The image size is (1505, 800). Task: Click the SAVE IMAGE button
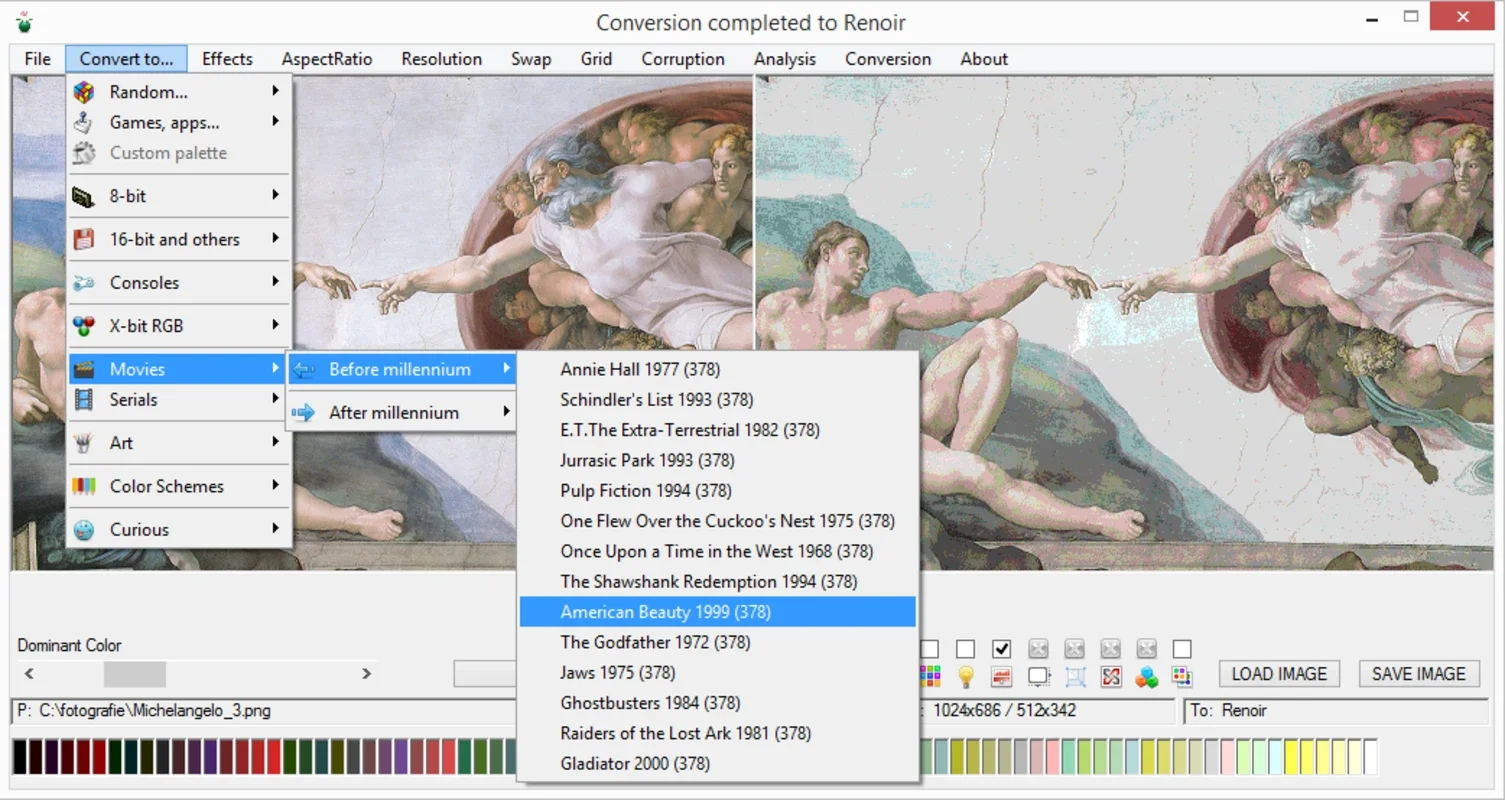point(1418,674)
